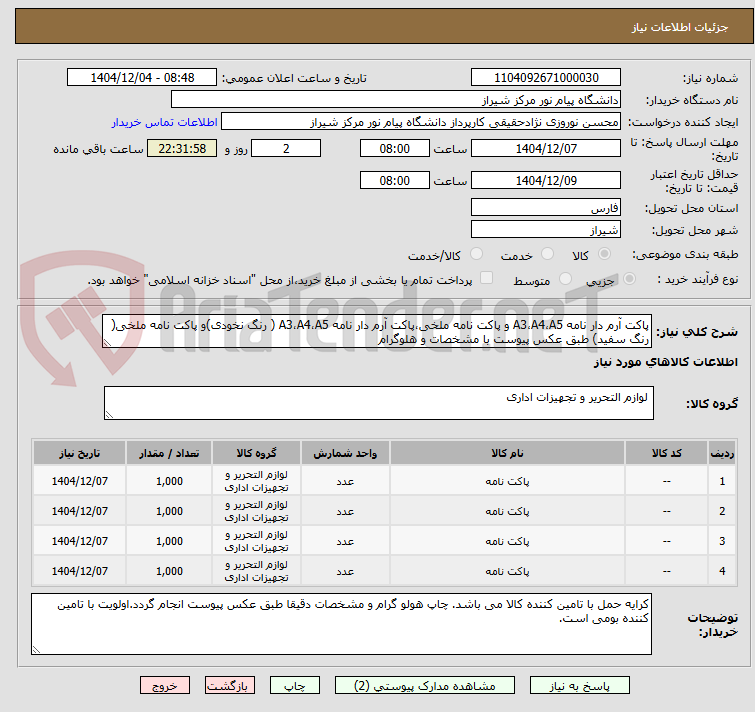Select the جزیی purchase type radio
Viewport: 755px width, 712px height.
click(629, 279)
